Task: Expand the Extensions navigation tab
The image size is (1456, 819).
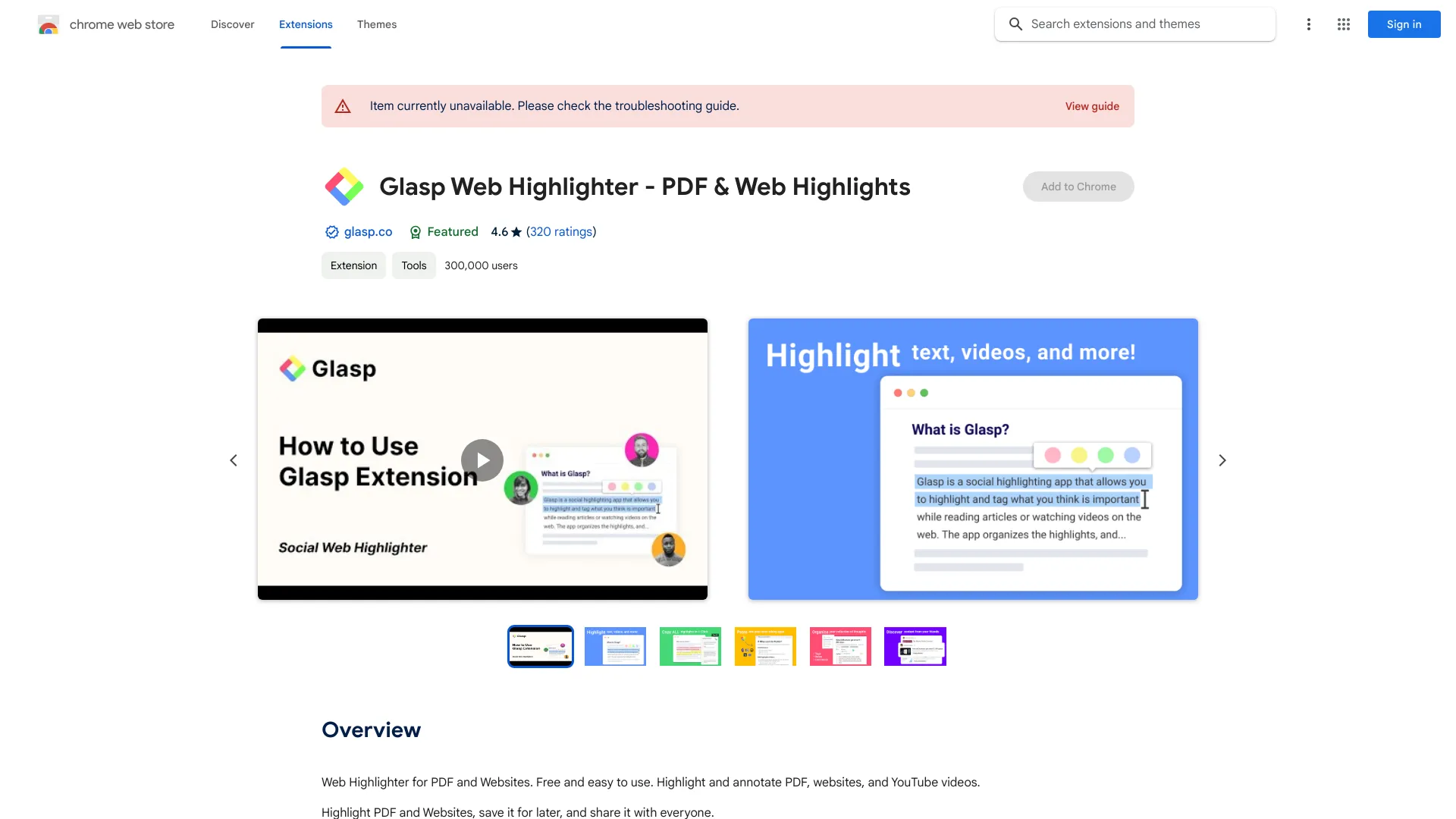Action: point(305,23)
